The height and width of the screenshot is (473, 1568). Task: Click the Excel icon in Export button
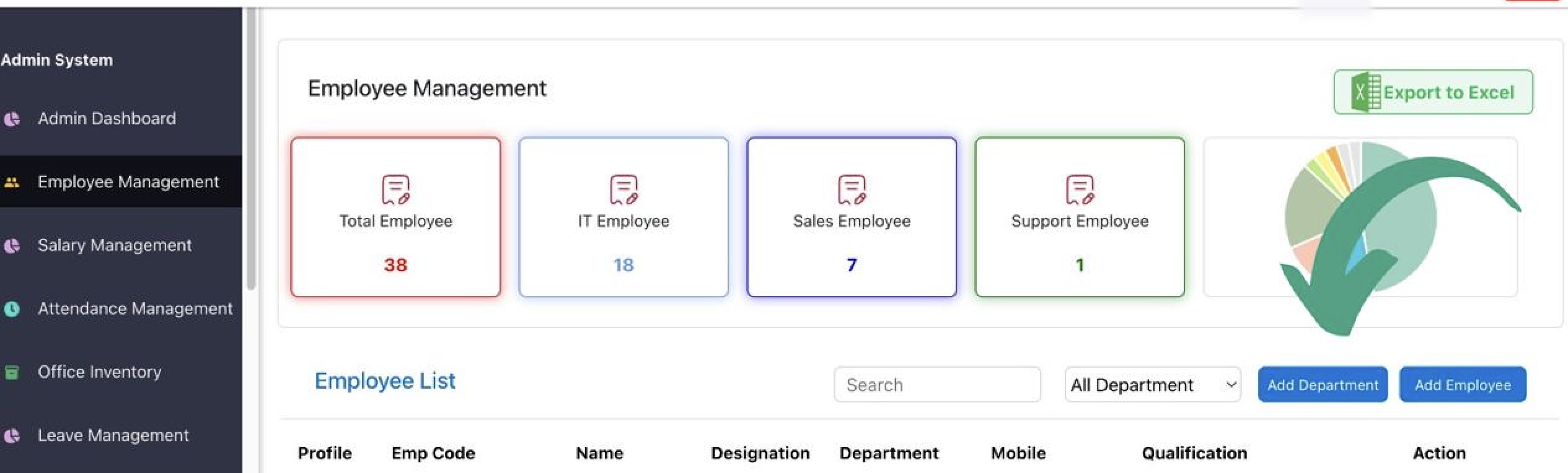[x=1365, y=92]
